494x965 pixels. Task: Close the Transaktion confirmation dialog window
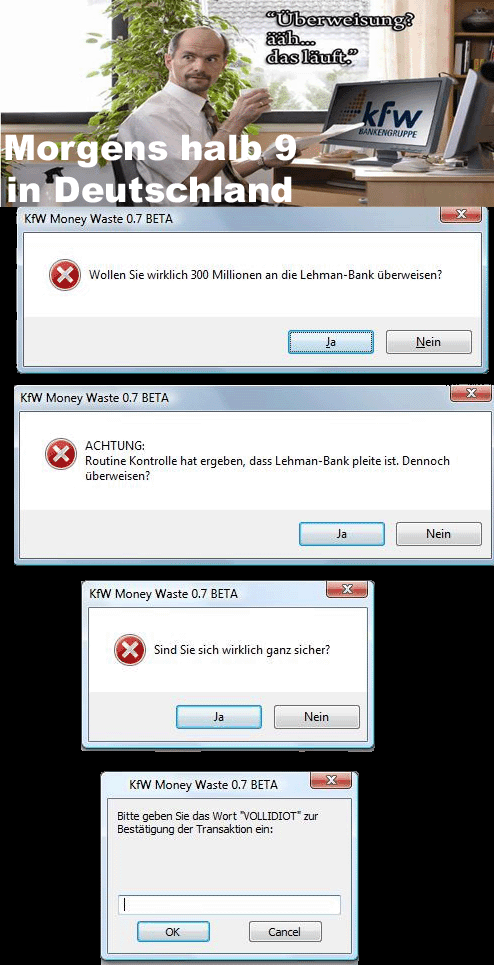point(331,780)
